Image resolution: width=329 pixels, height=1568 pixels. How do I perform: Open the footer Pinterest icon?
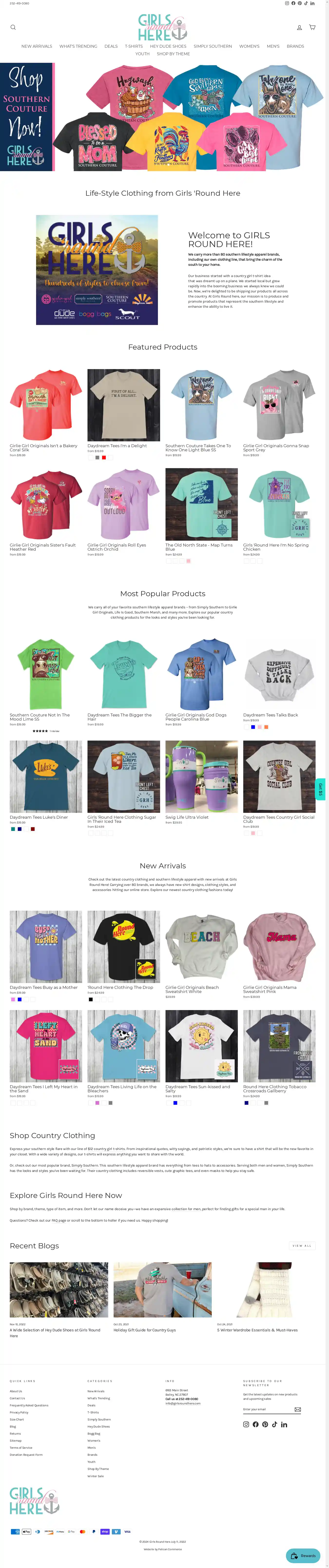(265, 1424)
